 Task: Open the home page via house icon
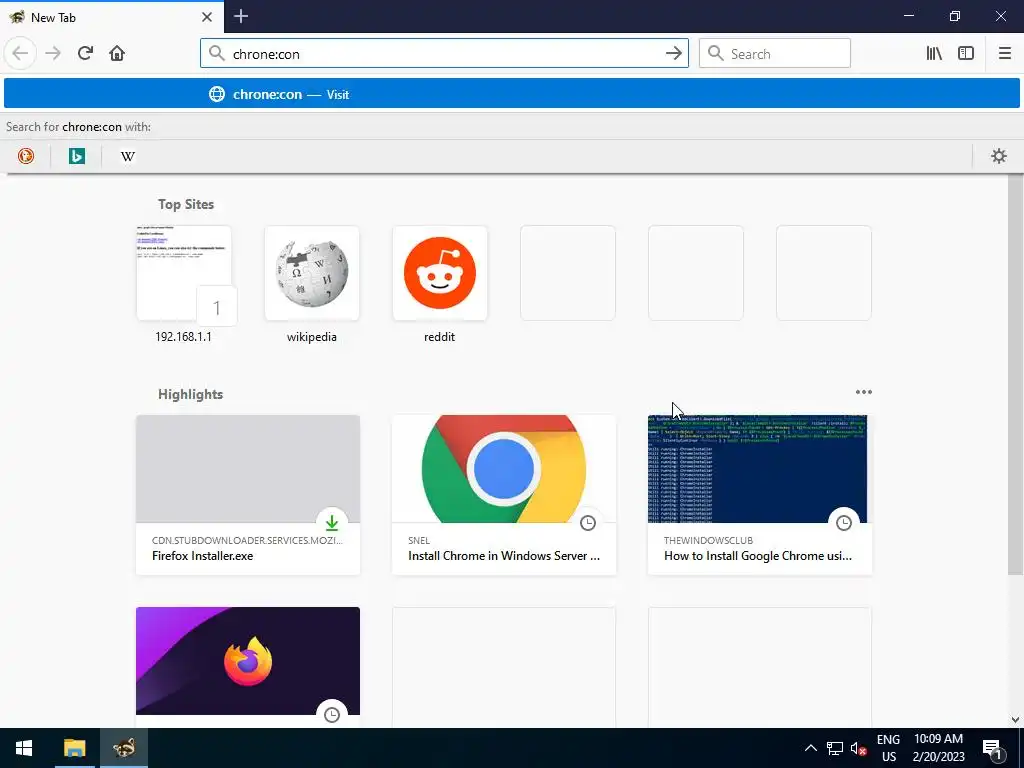[117, 53]
